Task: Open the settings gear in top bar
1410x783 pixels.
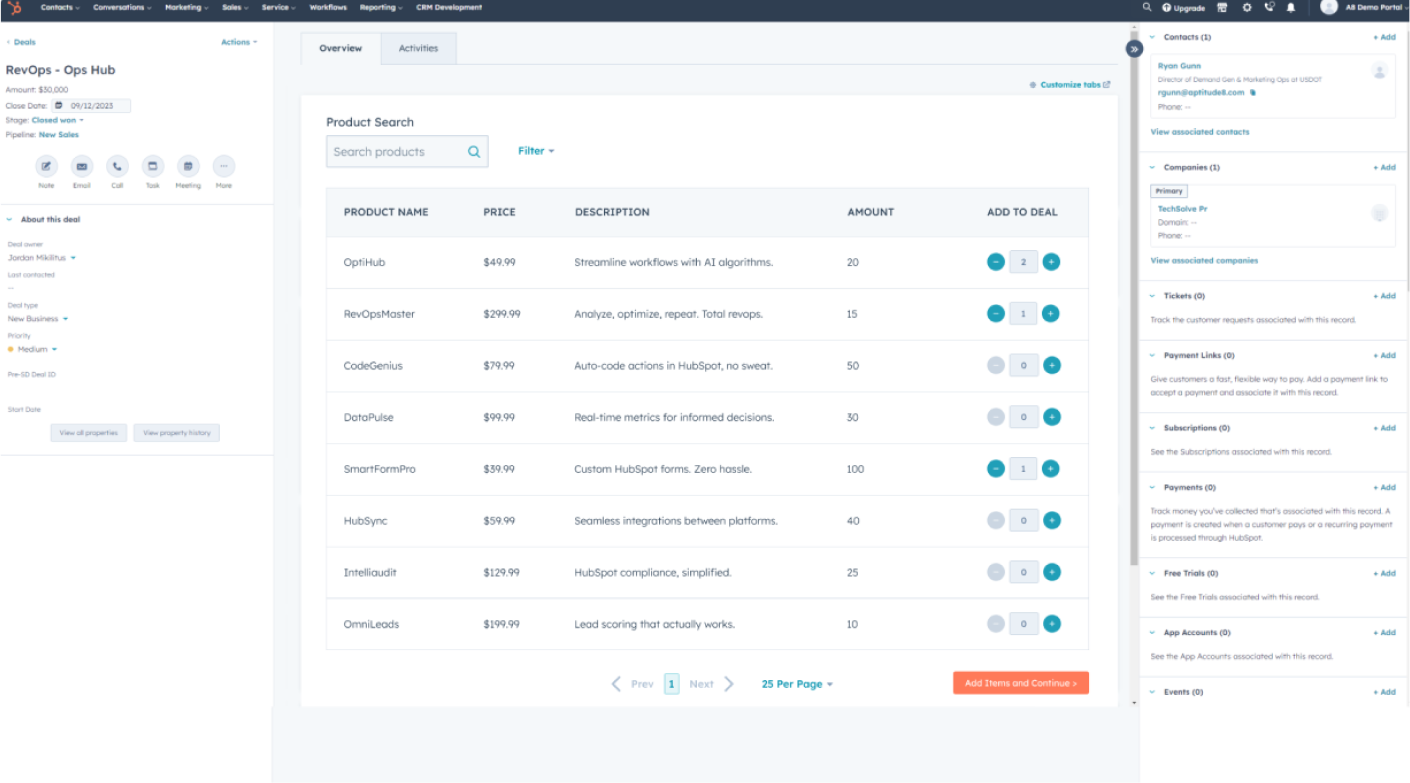Action: [1246, 7]
